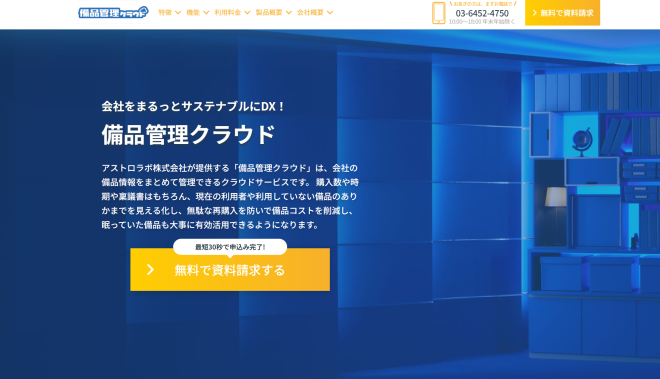Click the header 無料で資料請求 button
660x379 pixels.
click(x=562, y=13)
